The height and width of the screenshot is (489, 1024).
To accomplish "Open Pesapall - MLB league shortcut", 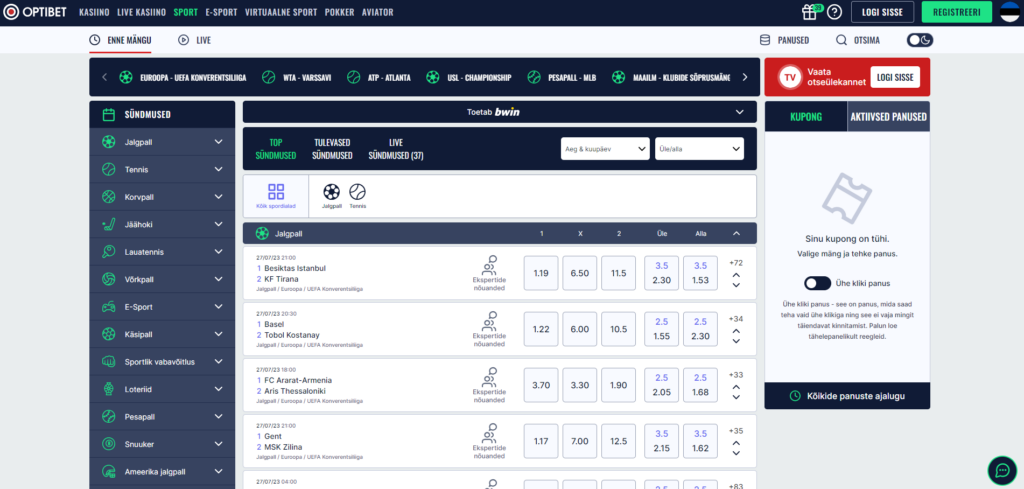I will click(562, 77).
